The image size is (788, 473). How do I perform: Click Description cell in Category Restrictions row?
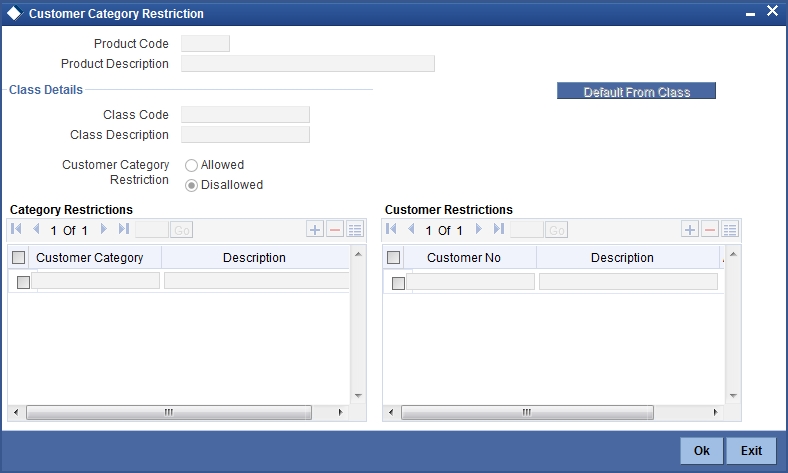(x=257, y=280)
